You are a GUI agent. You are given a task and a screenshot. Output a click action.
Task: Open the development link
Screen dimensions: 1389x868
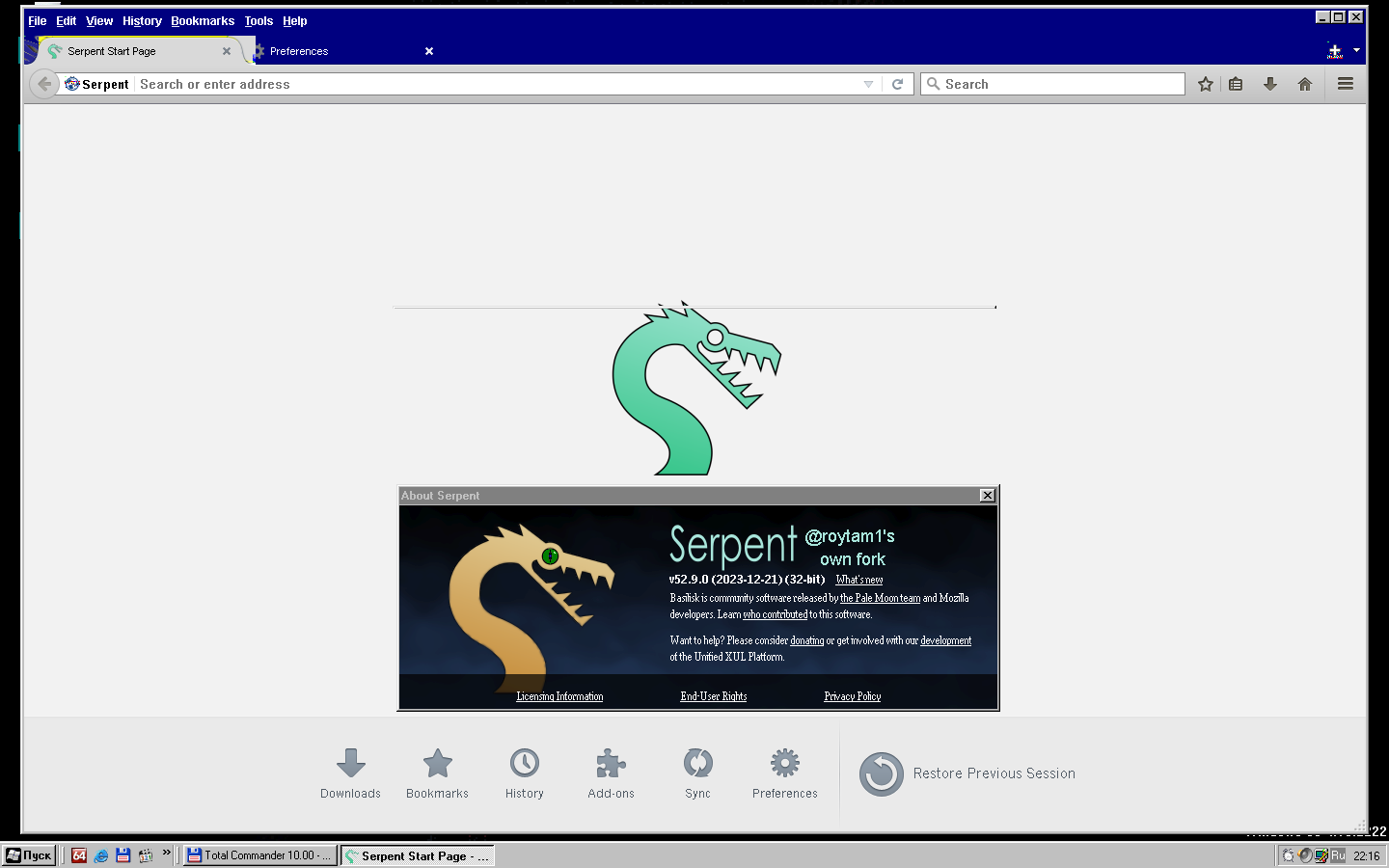(945, 640)
